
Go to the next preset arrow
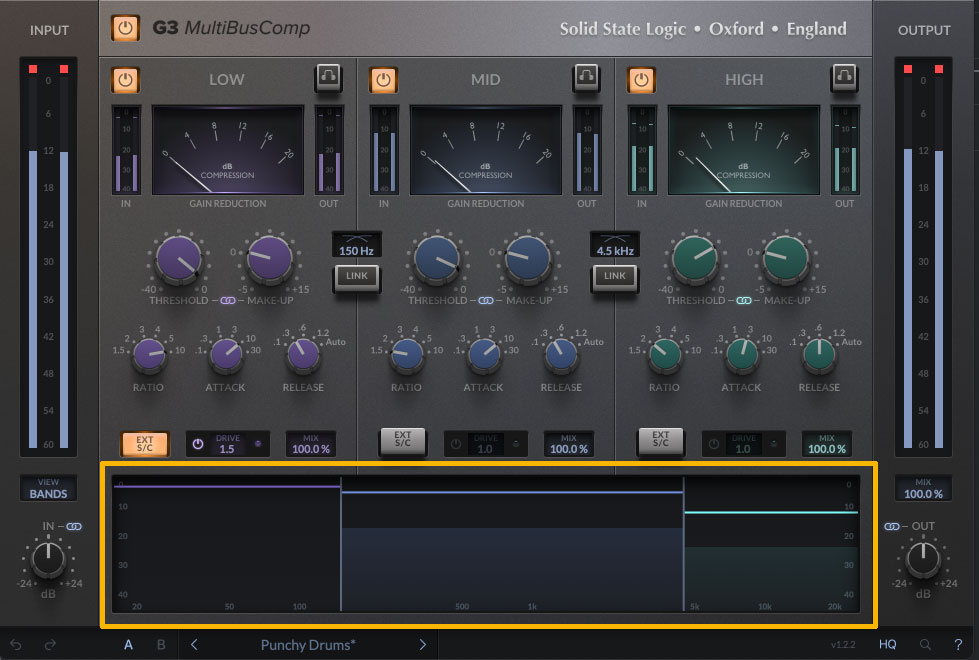pos(423,645)
